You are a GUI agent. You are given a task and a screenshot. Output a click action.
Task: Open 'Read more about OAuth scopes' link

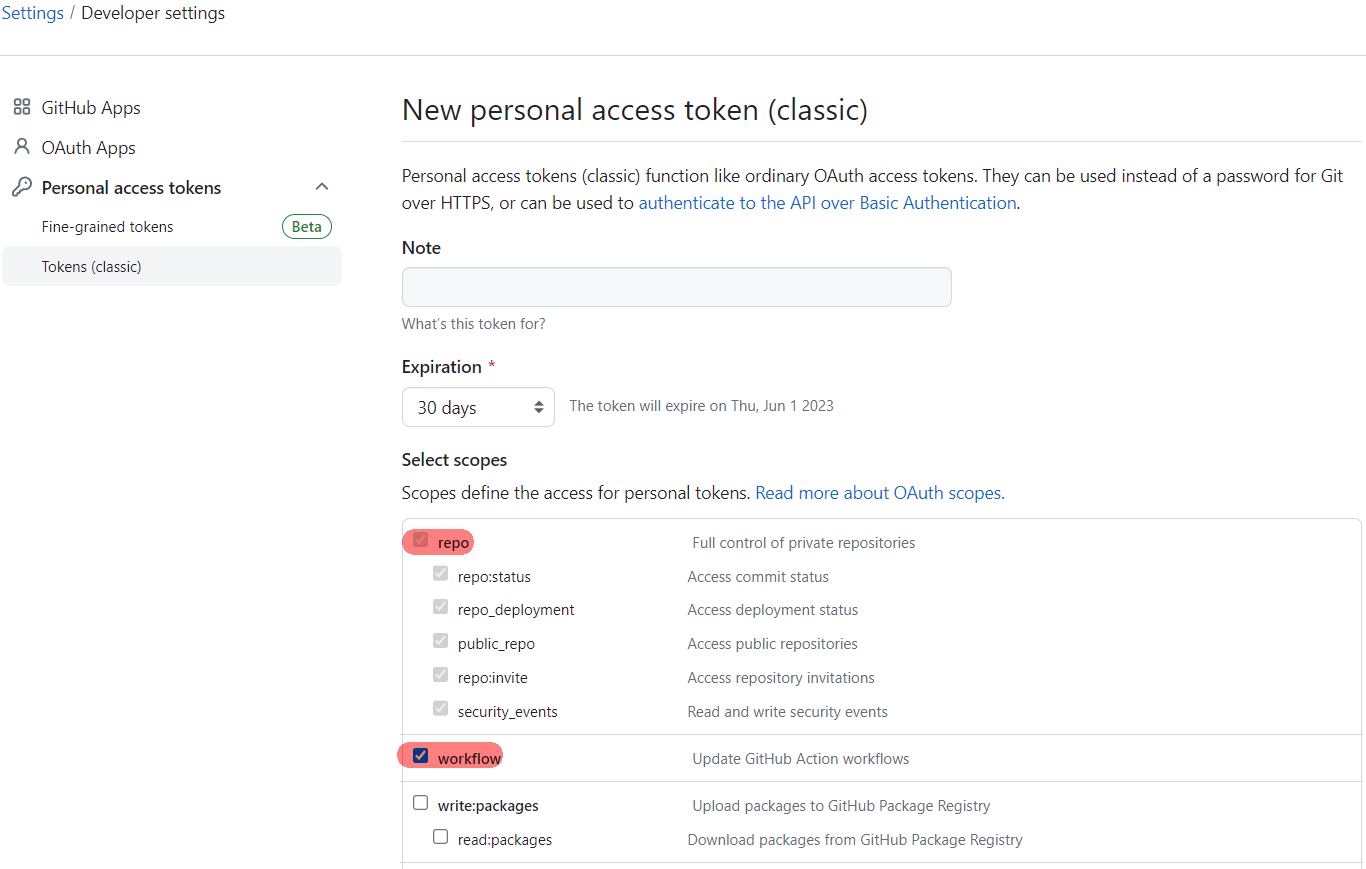[880, 493]
